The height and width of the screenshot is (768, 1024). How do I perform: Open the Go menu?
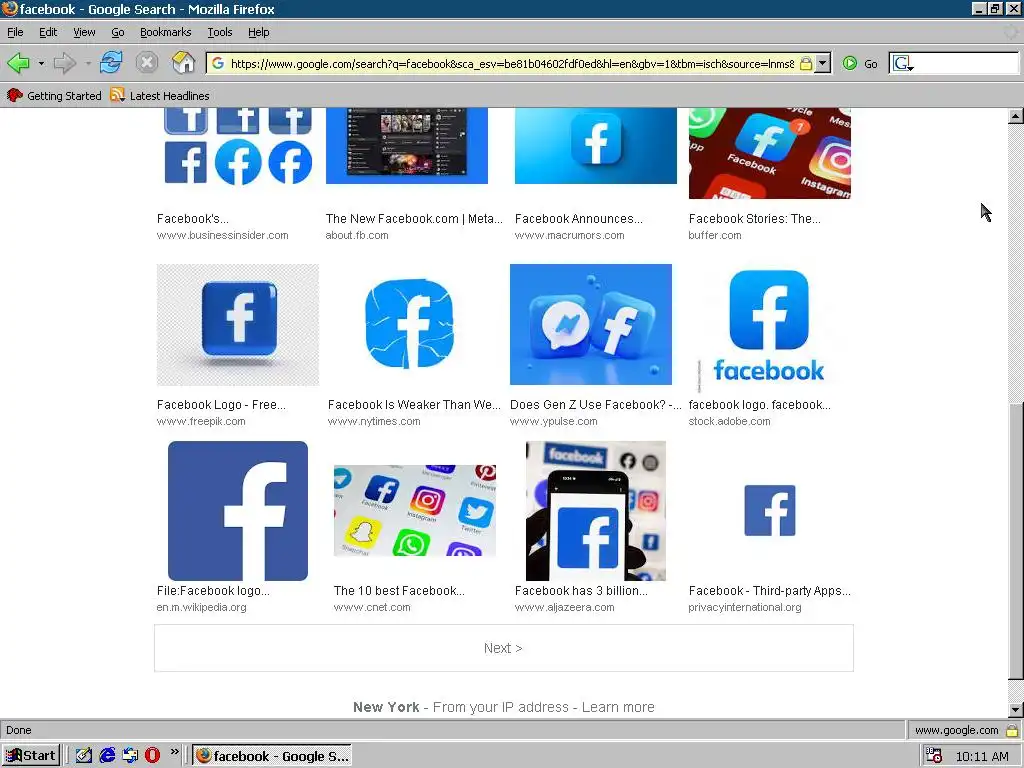click(118, 32)
